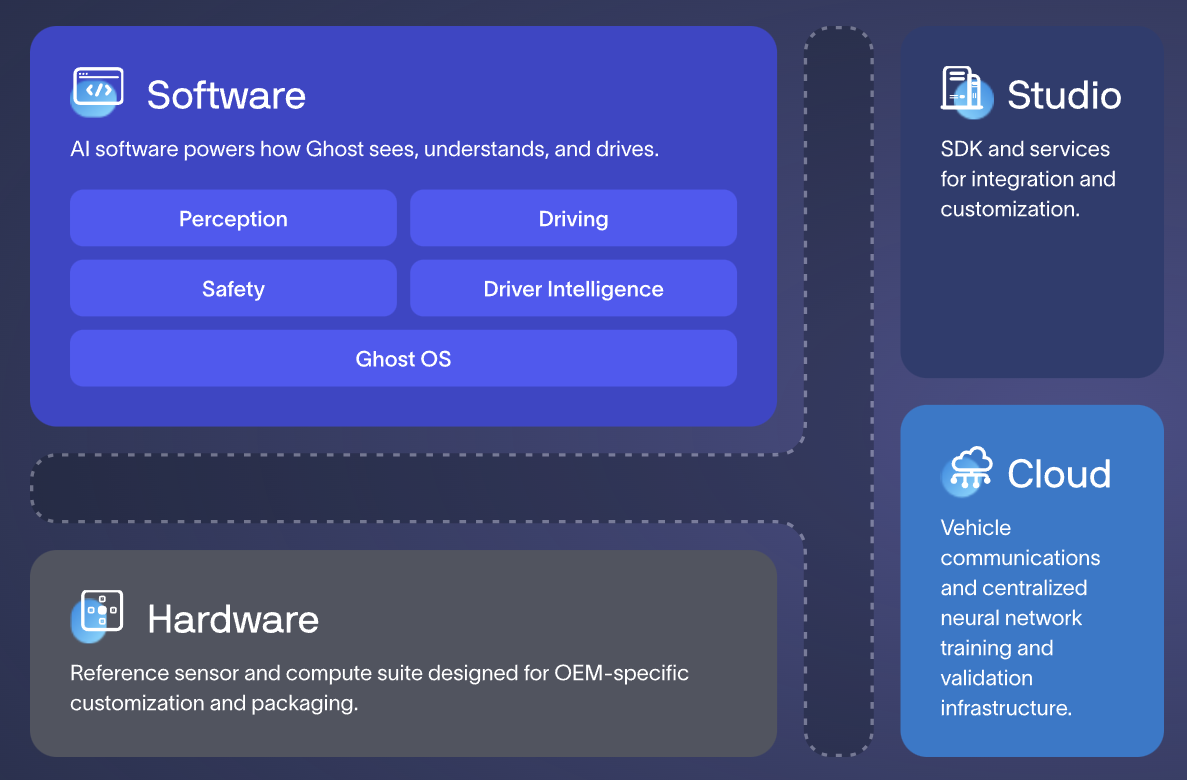Open the Safety module
The width and height of the screenshot is (1187, 780).
click(x=233, y=289)
